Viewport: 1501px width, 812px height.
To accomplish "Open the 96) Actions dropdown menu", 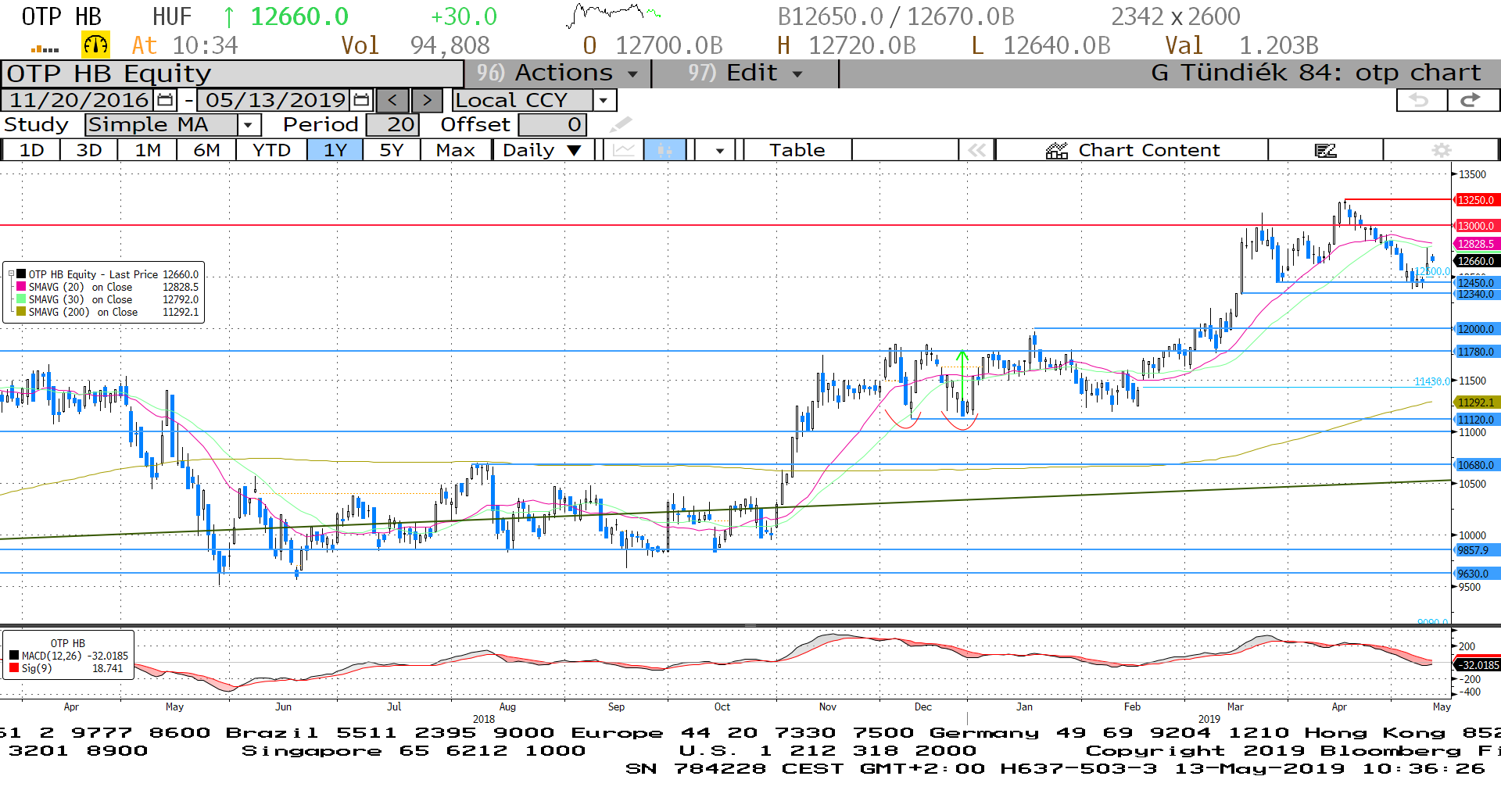I will (x=557, y=73).
